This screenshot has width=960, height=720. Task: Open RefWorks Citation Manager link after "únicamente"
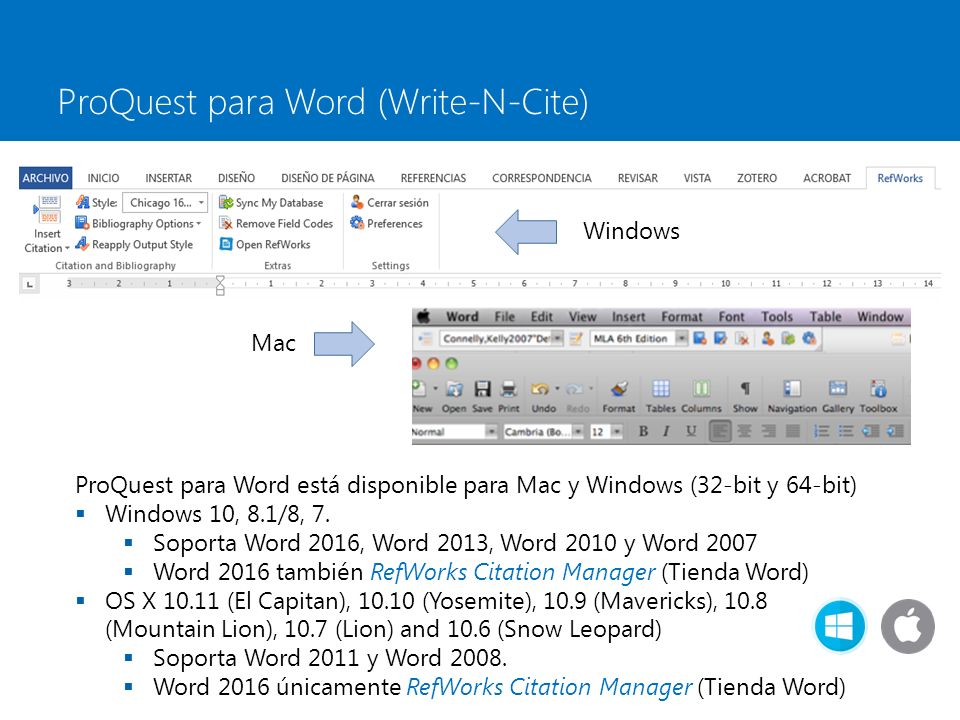click(549, 687)
